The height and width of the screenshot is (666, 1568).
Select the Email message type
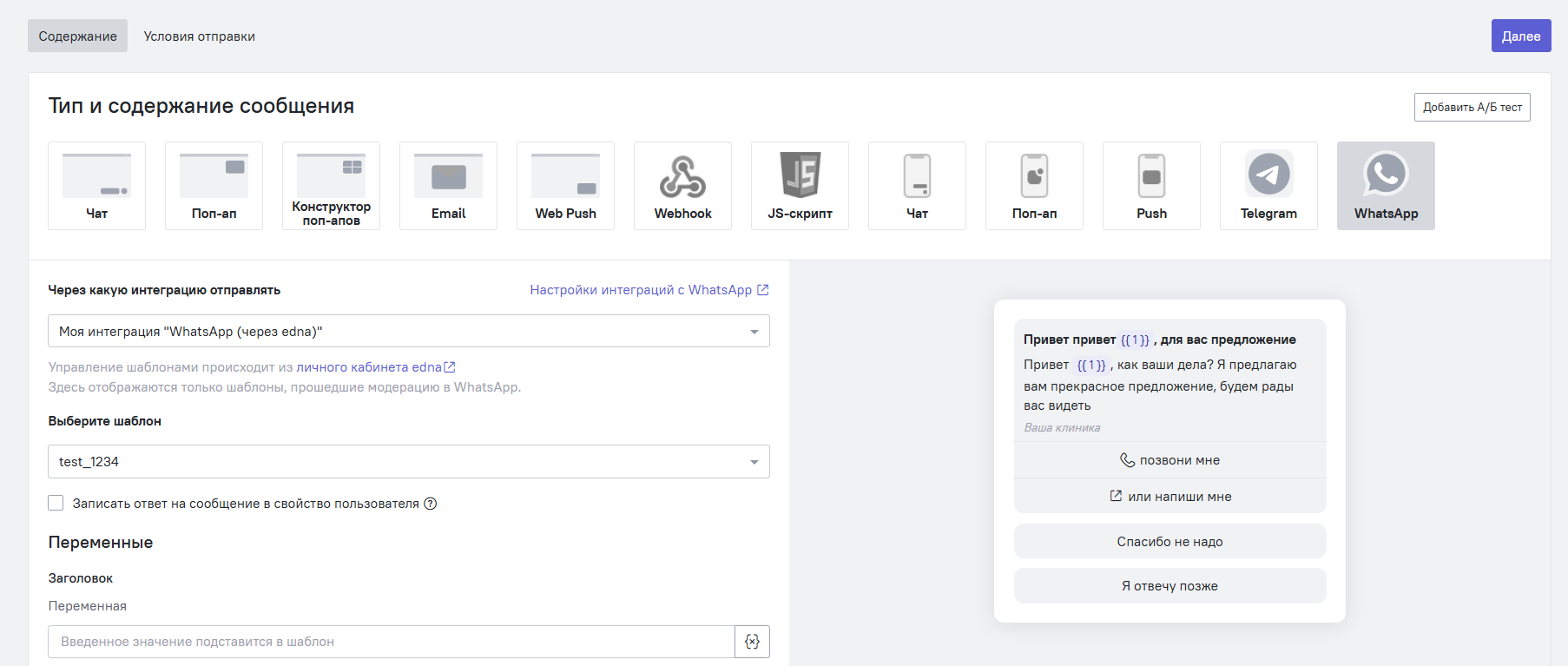coord(448,186)
